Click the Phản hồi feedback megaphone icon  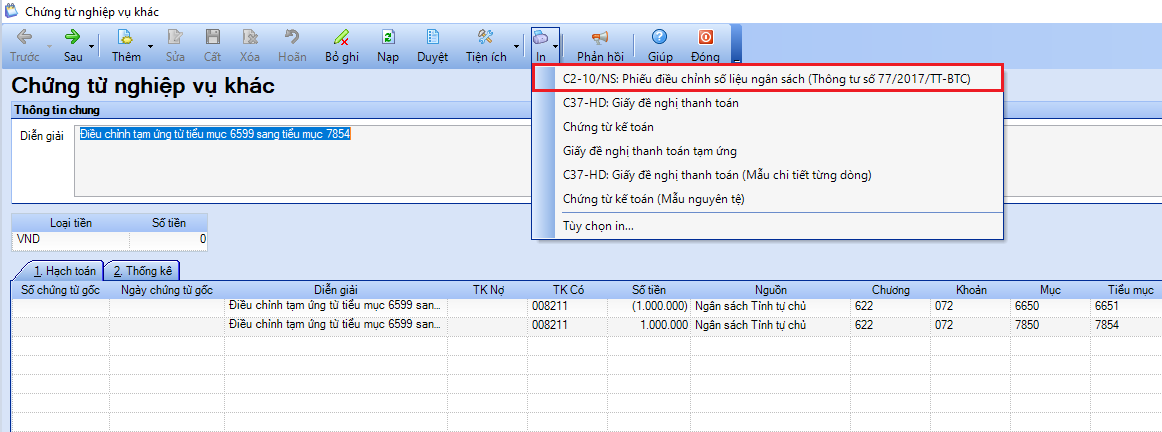pyautogui.click(x=600, y=38)
